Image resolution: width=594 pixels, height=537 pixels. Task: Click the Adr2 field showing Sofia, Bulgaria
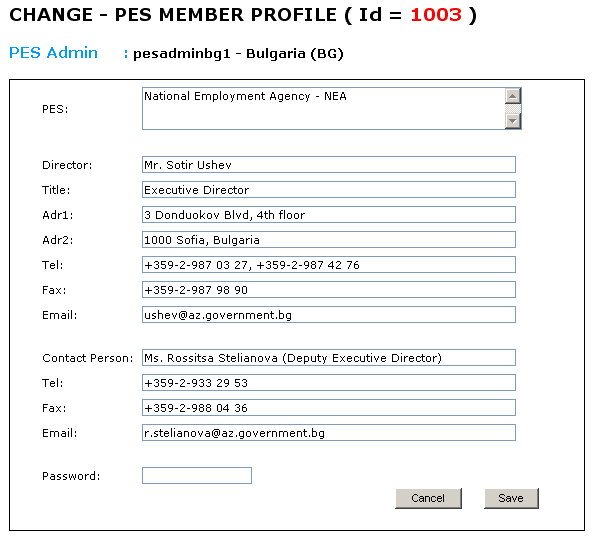329,240
